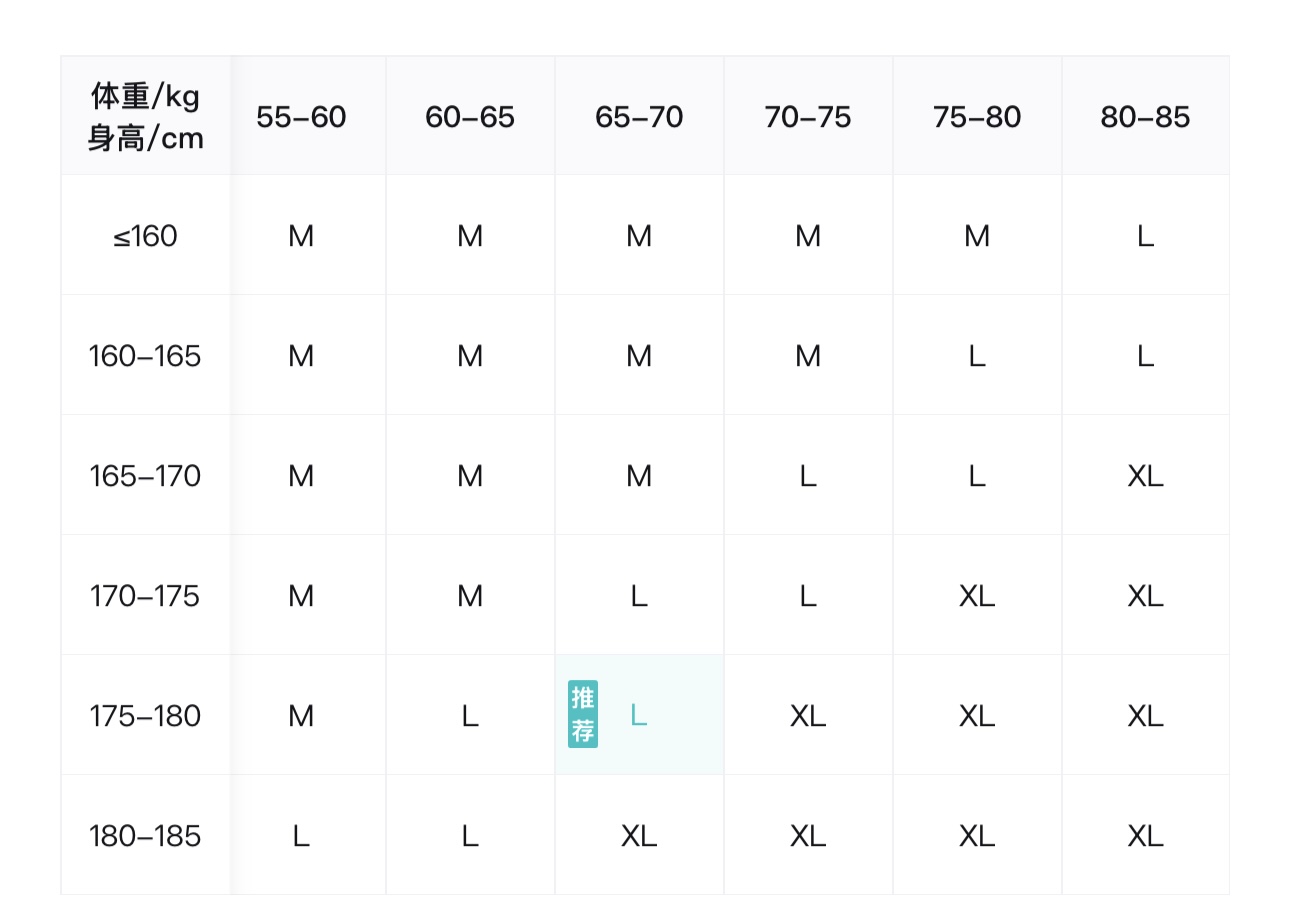
Task: Click L in ≤160 row, 80–85 column
Action: coord(1145,236)
